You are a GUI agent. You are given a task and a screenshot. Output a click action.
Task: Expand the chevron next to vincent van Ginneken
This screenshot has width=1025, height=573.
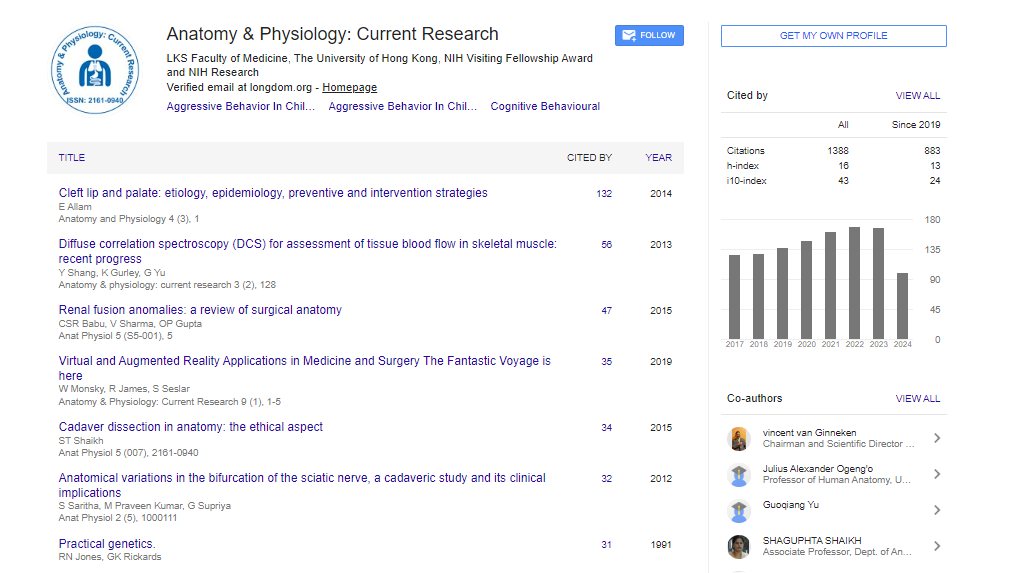click(936, 438)
